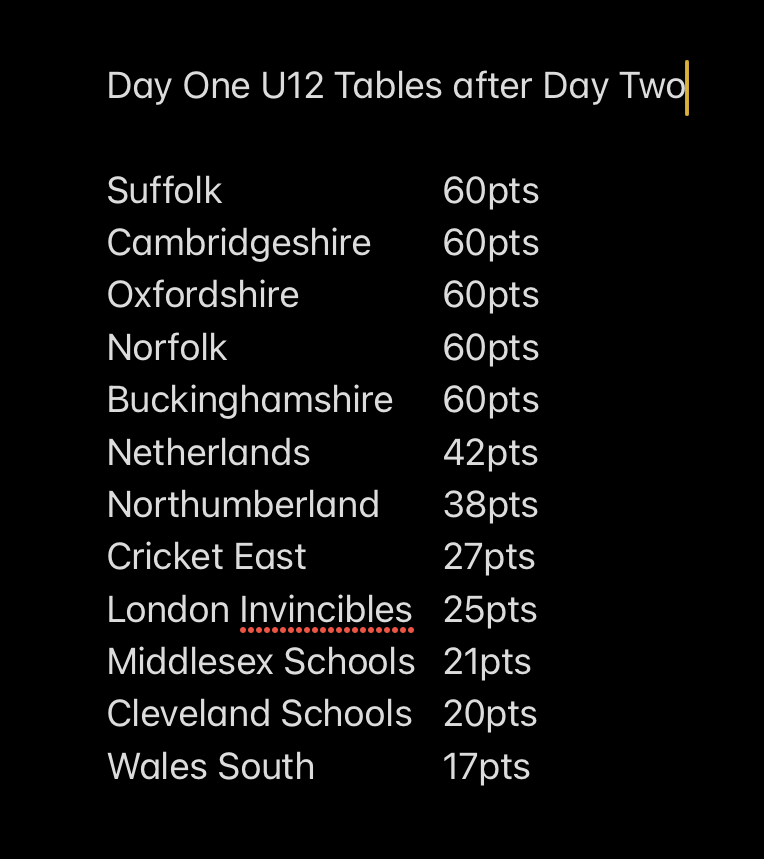This screenshot has height=859, width=764.
Task: Click the word Suffolk
Action: (x=164, y=191)
